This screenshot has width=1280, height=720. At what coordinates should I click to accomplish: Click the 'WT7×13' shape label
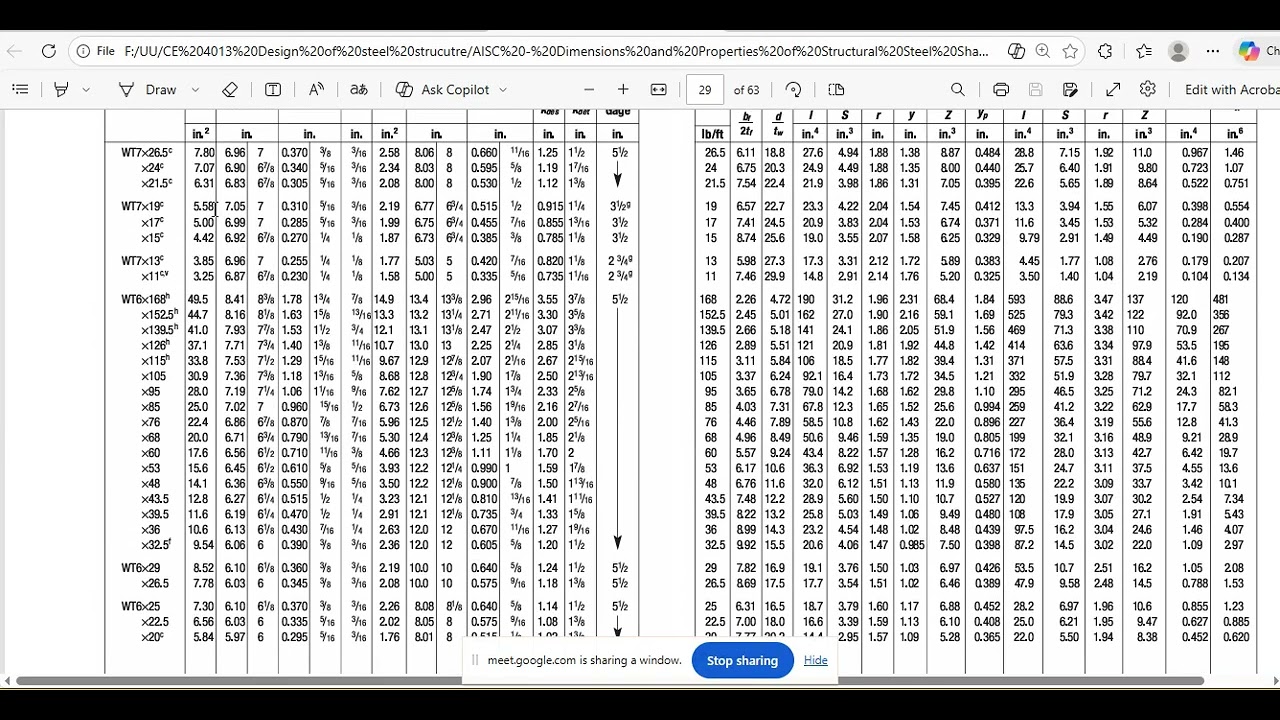click(144, 261)
